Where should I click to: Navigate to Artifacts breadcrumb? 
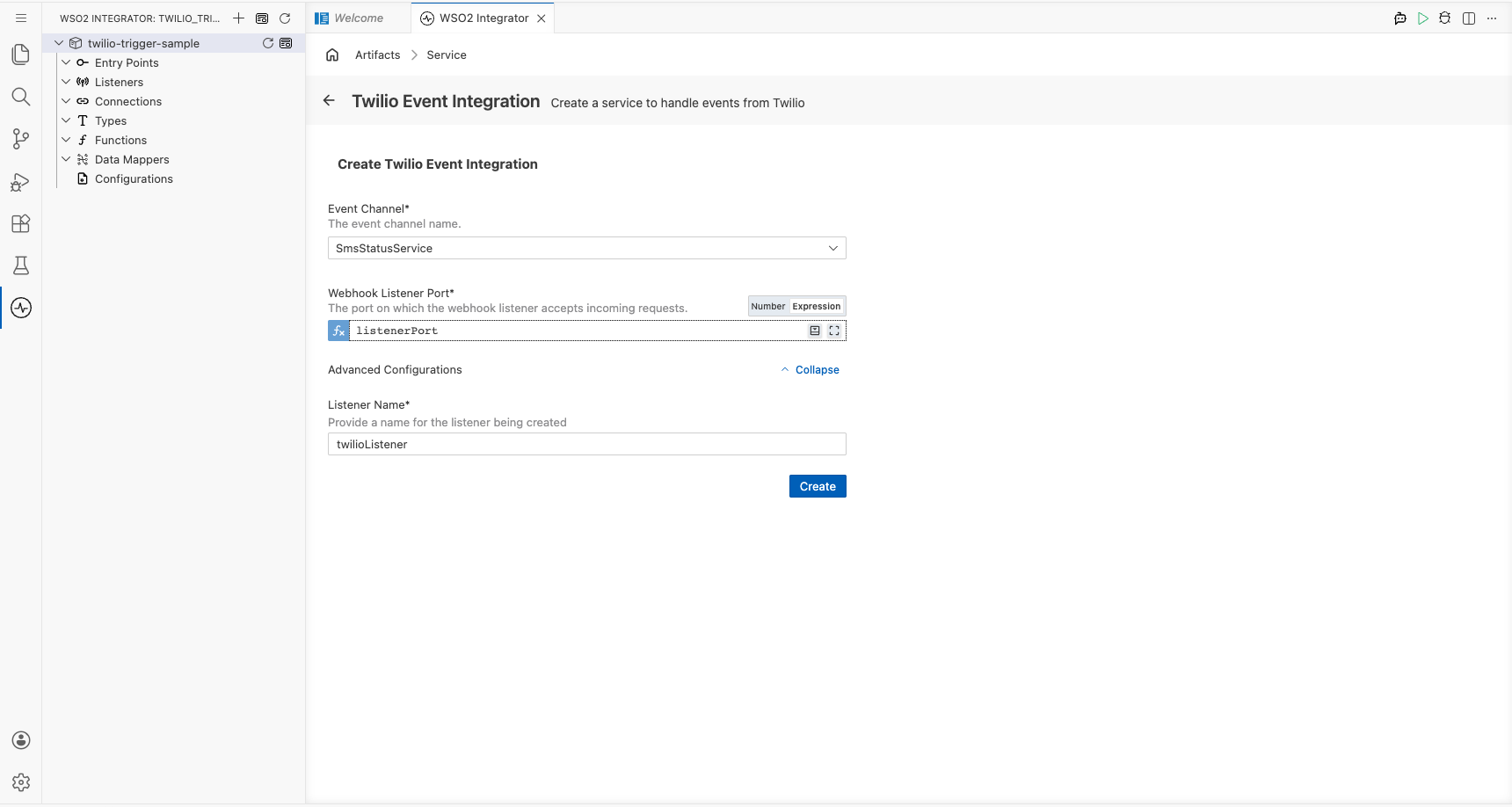coord(378,55)
